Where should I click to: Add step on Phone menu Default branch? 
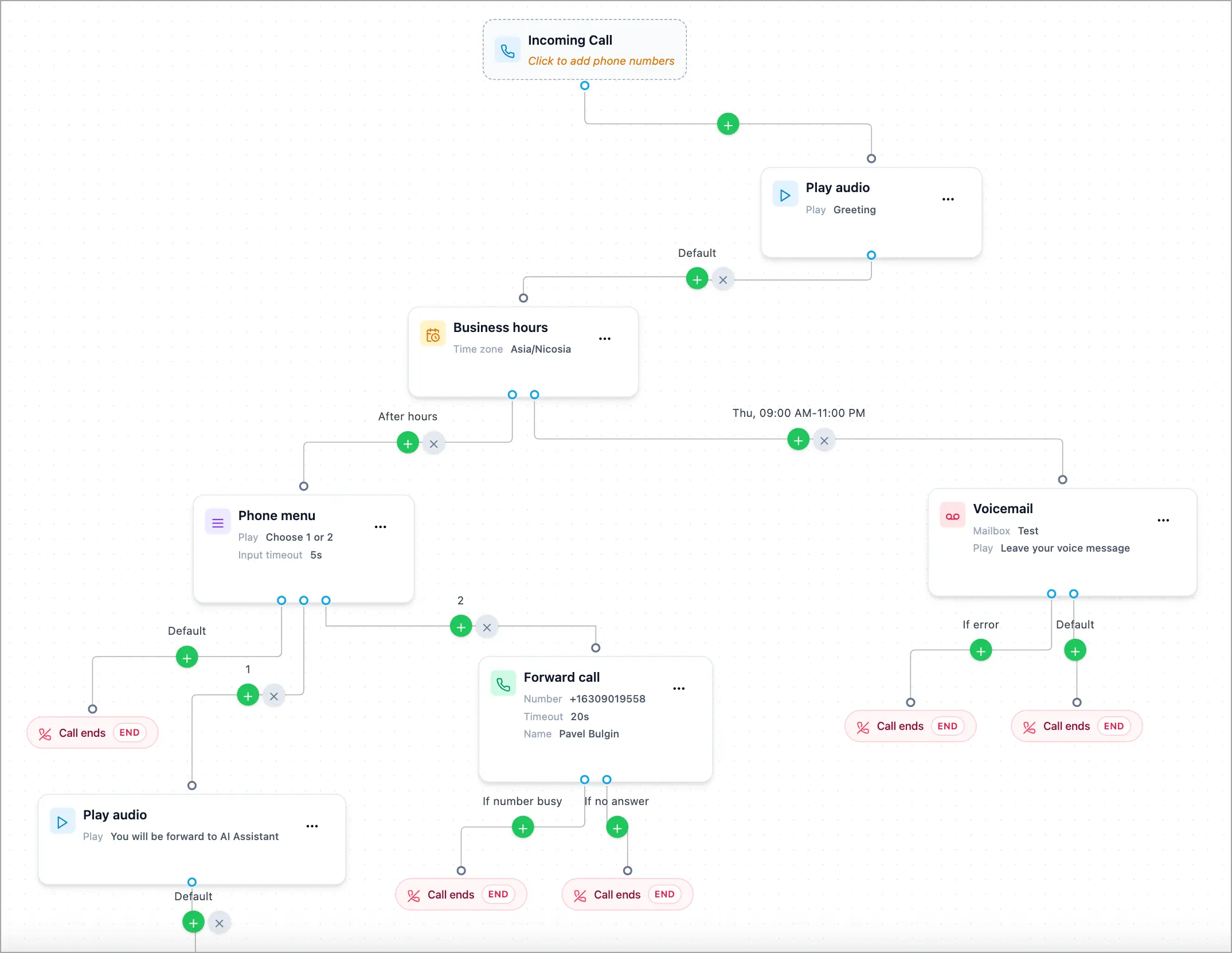tap(187, 658)
